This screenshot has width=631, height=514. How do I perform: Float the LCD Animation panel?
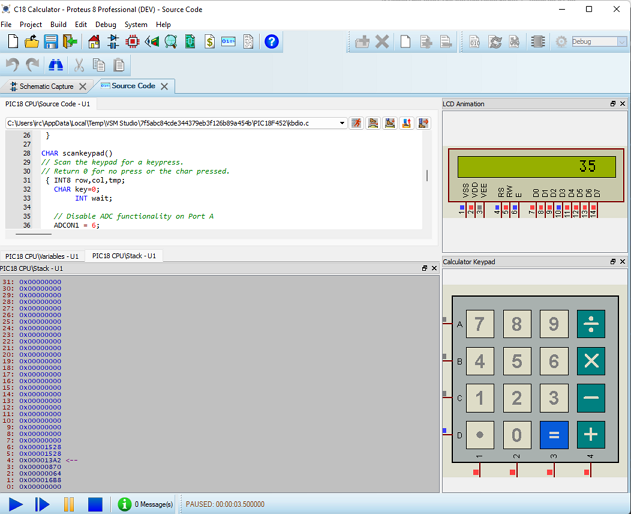pos(613,104)
